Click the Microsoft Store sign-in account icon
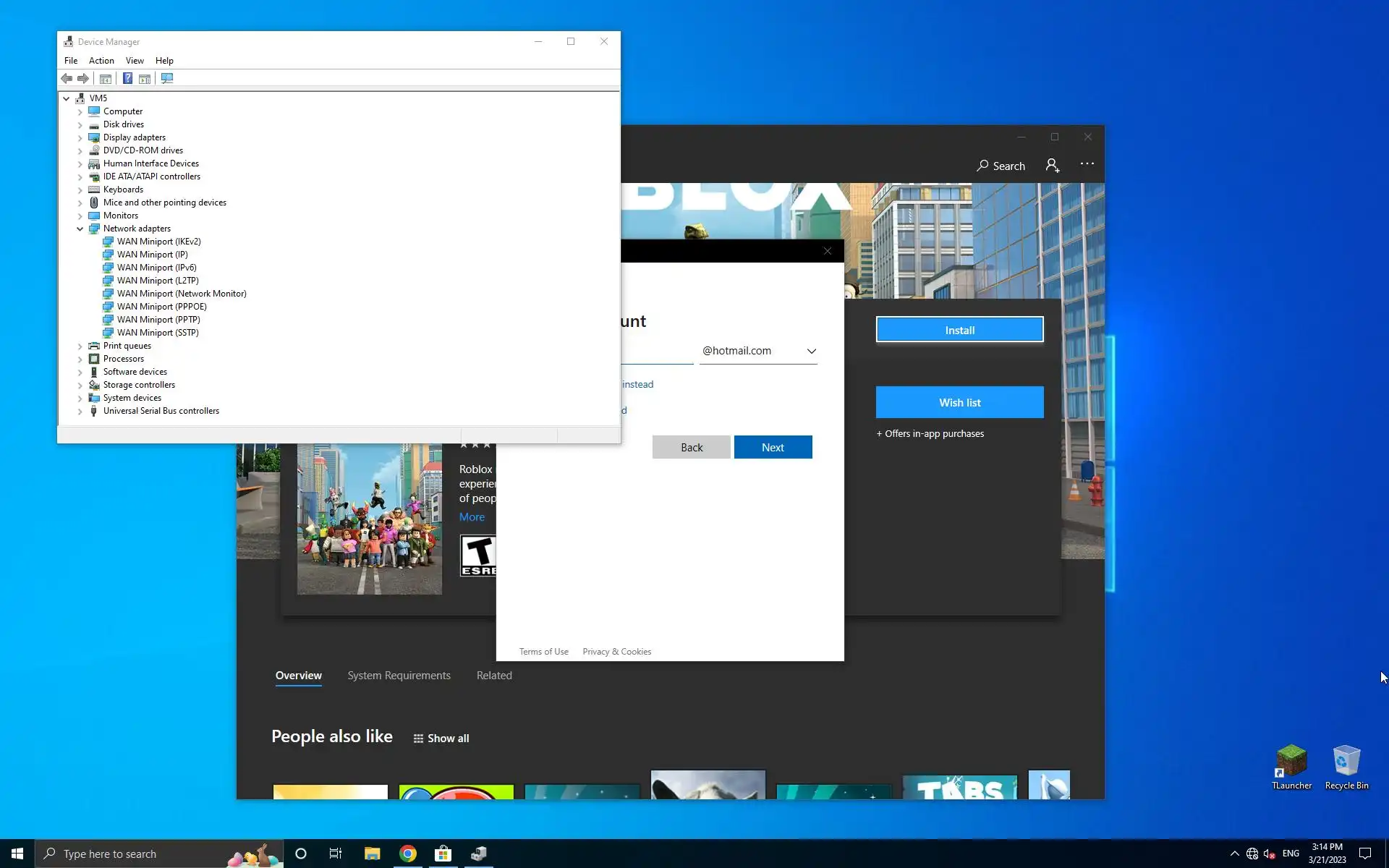This screenshot has width=1389, height=868. (1052, 166)
